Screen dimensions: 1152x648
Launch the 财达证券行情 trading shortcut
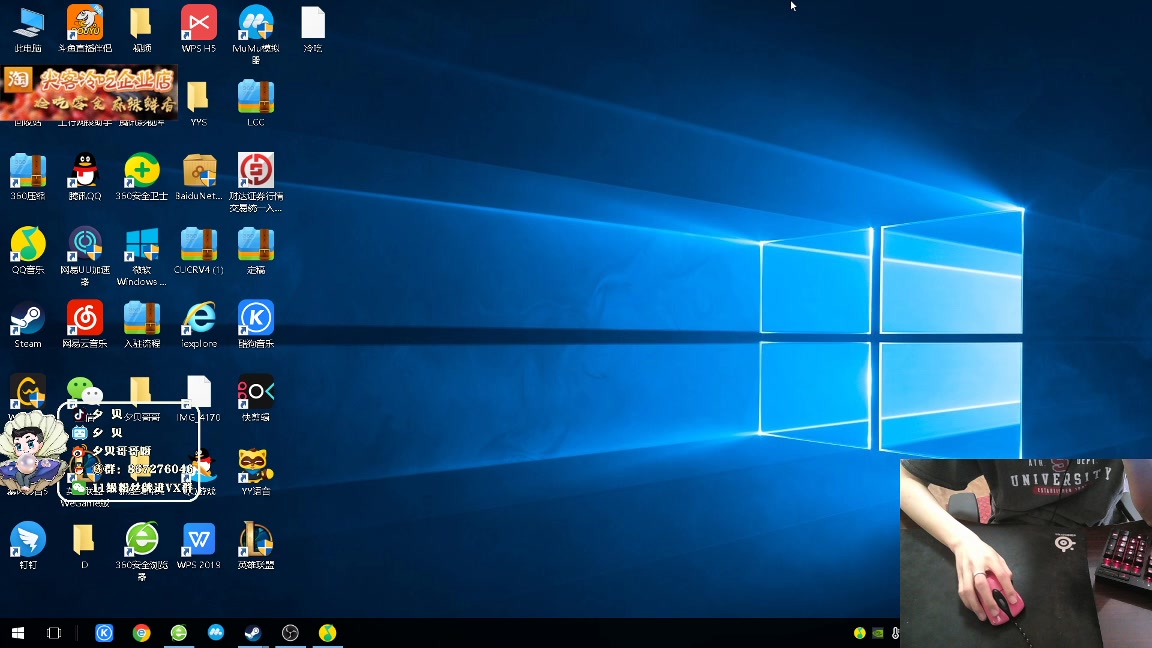coord(256,182)
